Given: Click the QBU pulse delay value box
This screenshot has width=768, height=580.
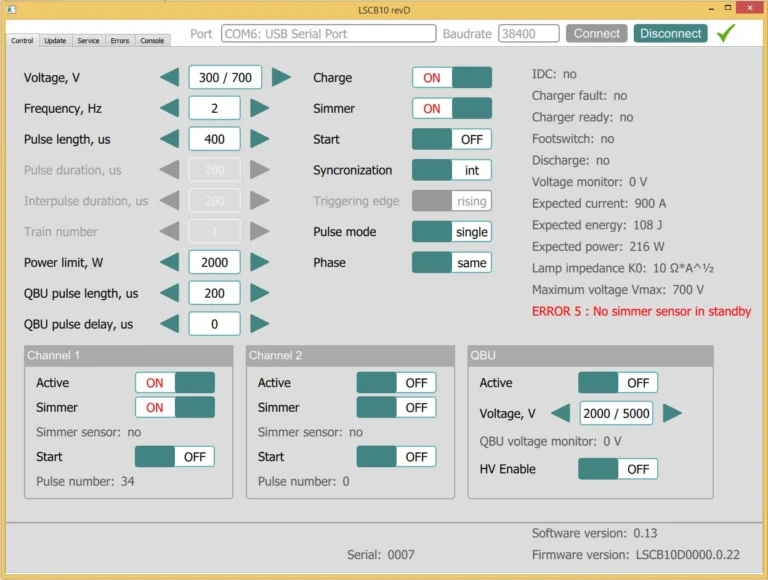Looking at the screenshot, I should [x=215, y=324].
